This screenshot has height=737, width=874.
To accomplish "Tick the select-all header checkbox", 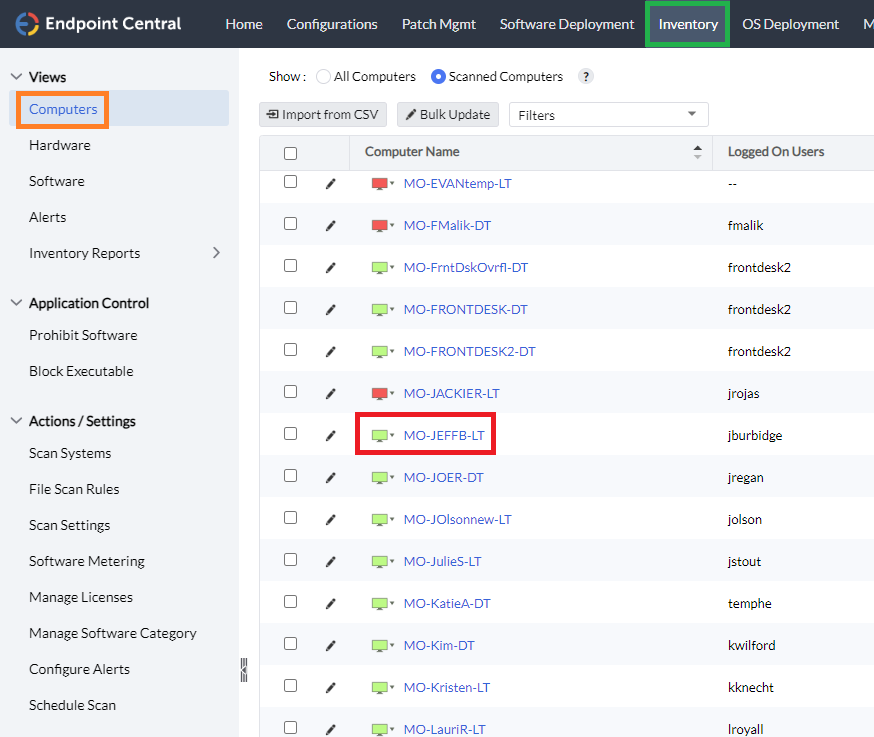I will click(x=290, y=153).
